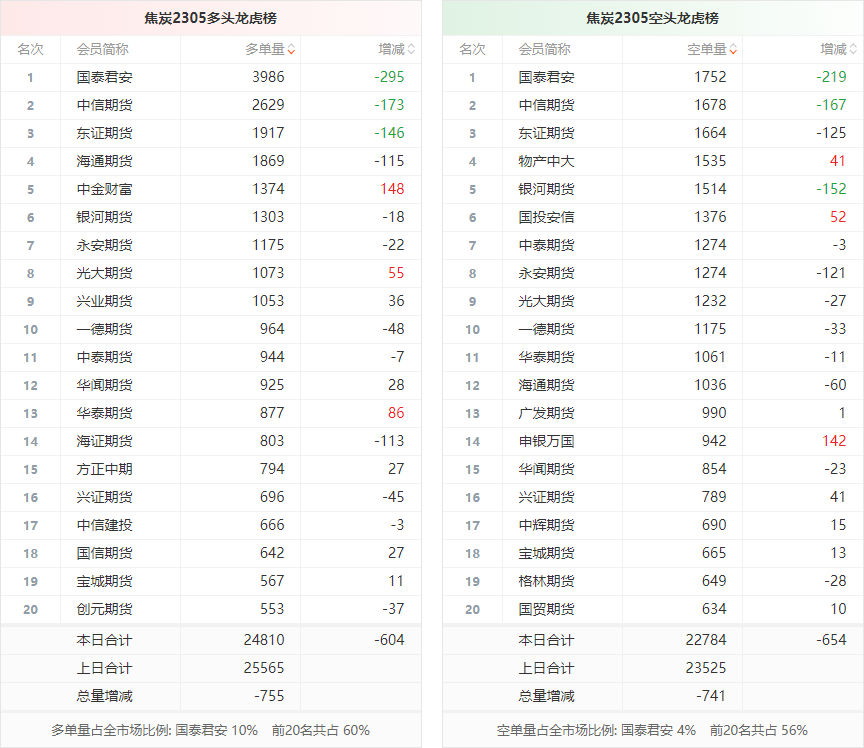This screenshot has height=748, width=864.
Task: Select 创元期货 at rank 20
Action: point(104,609)
